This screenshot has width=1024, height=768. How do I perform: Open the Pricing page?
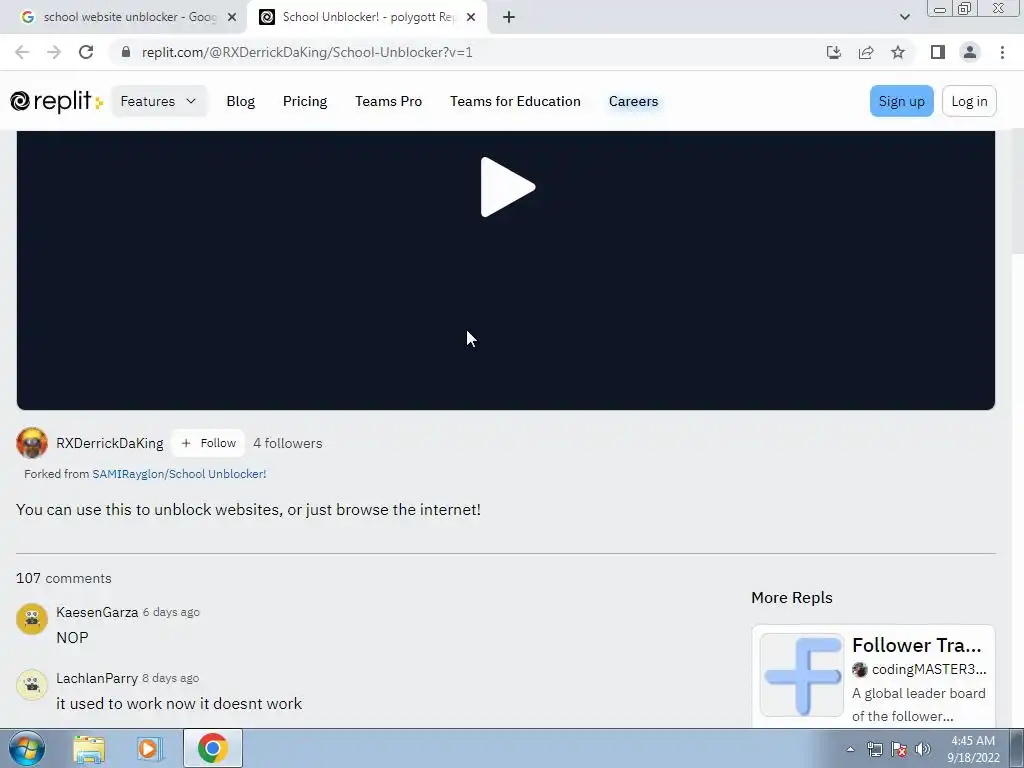pyautogui.click(x=305, y=101)
